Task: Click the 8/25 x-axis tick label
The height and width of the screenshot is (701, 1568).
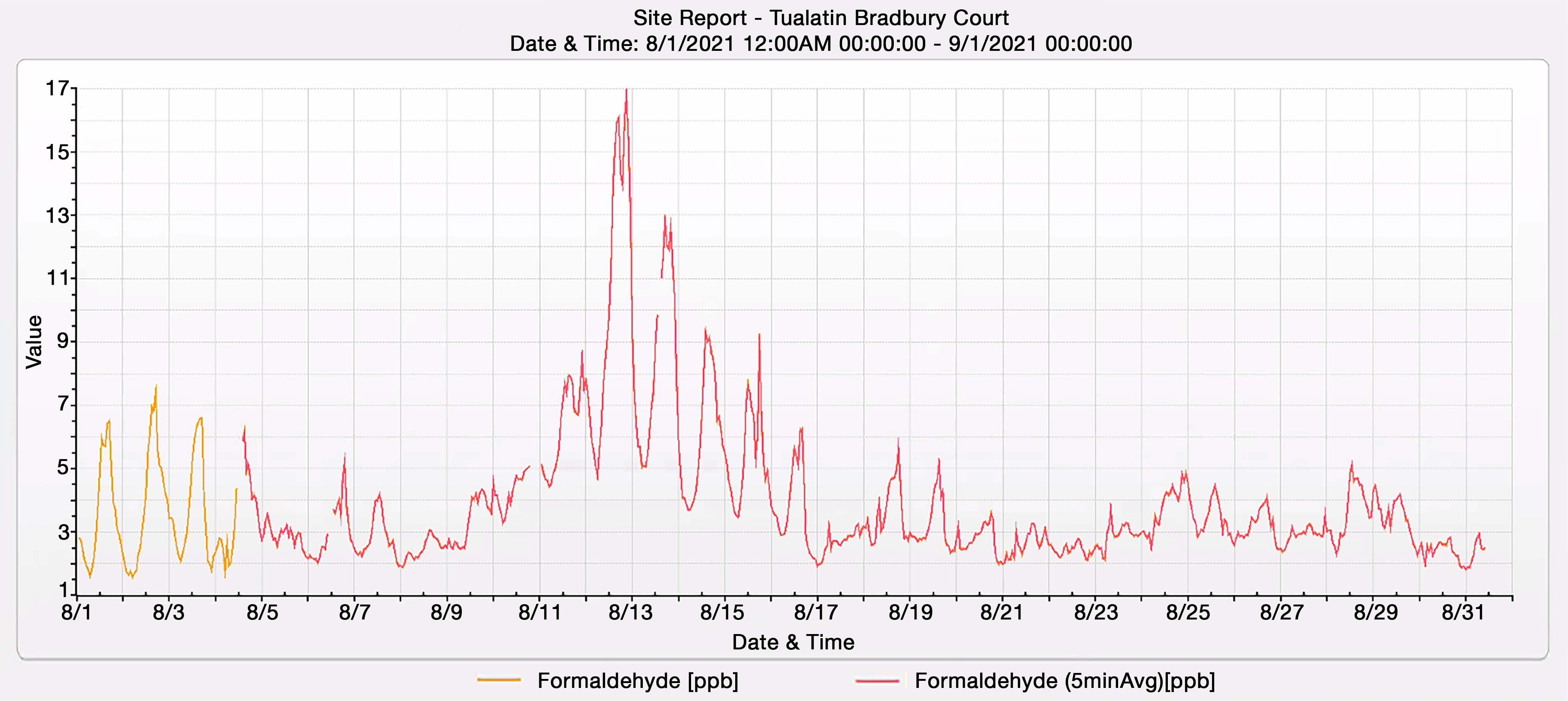Action: pos(1188,612)
